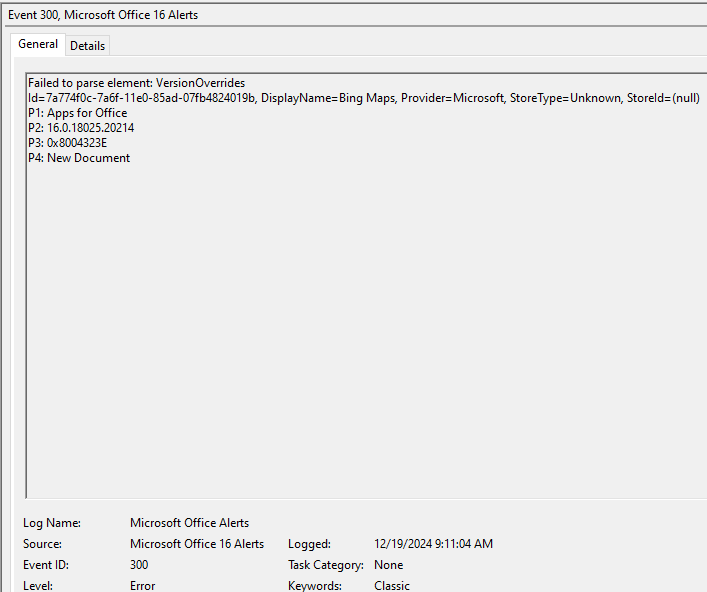Click the 'Source:' label
This screenshot has height=592, width=707.
point(42,544)
